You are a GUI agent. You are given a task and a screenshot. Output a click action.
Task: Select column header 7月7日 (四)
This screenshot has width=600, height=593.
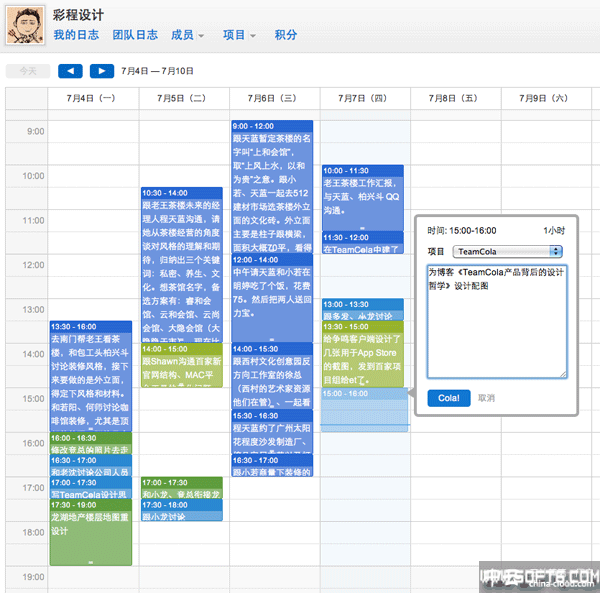363,98
